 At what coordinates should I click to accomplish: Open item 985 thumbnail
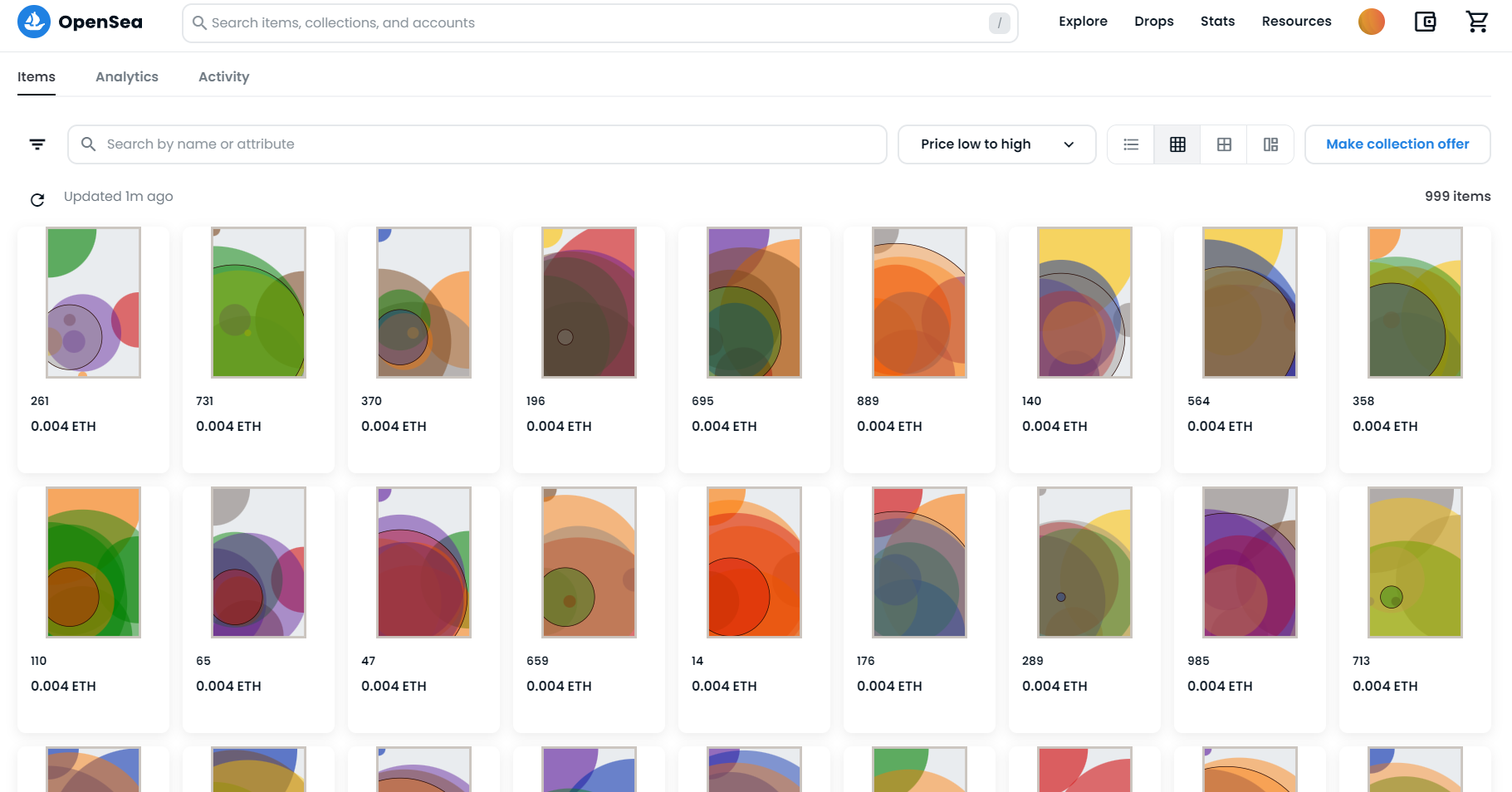[1250, 563]
